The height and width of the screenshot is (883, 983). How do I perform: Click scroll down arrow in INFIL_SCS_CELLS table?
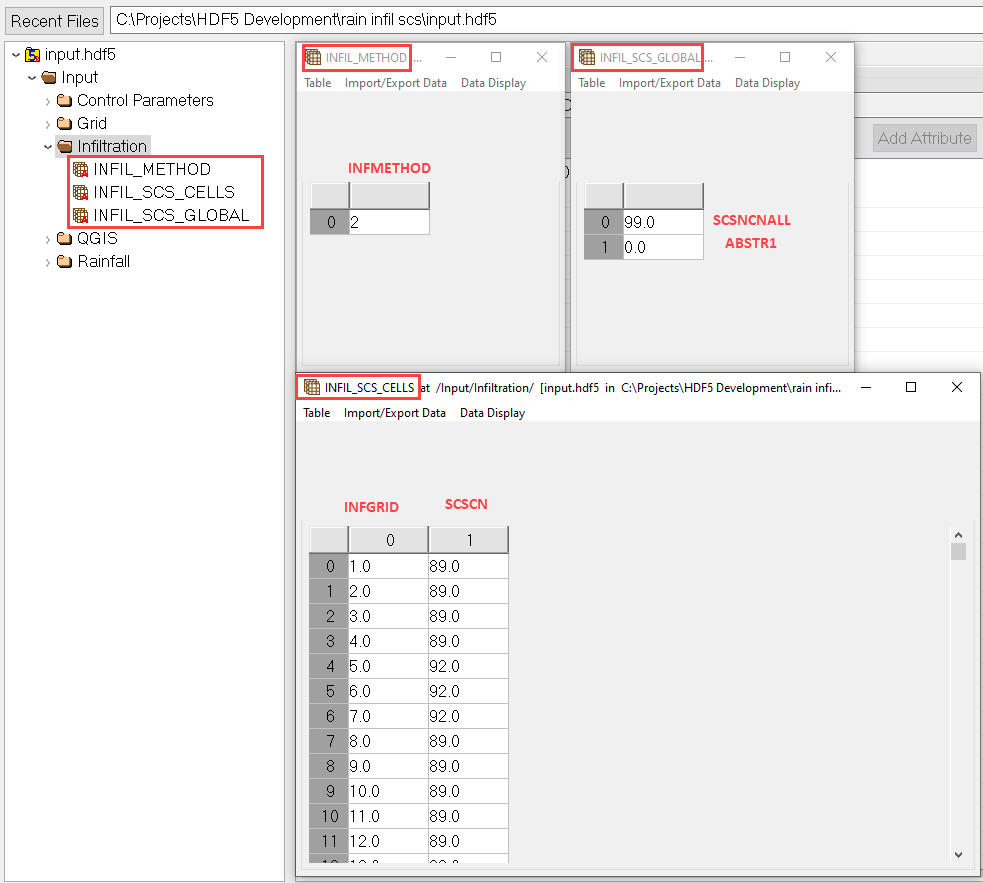pos(958,855)
